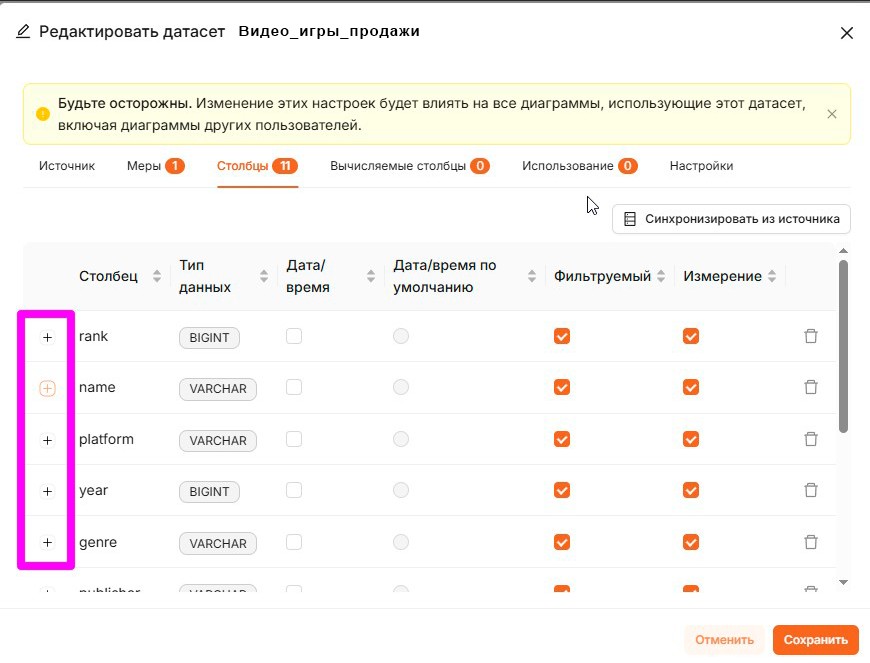Dismiss the yellow warning banner
870x663 pixels.
click(831, 114)
